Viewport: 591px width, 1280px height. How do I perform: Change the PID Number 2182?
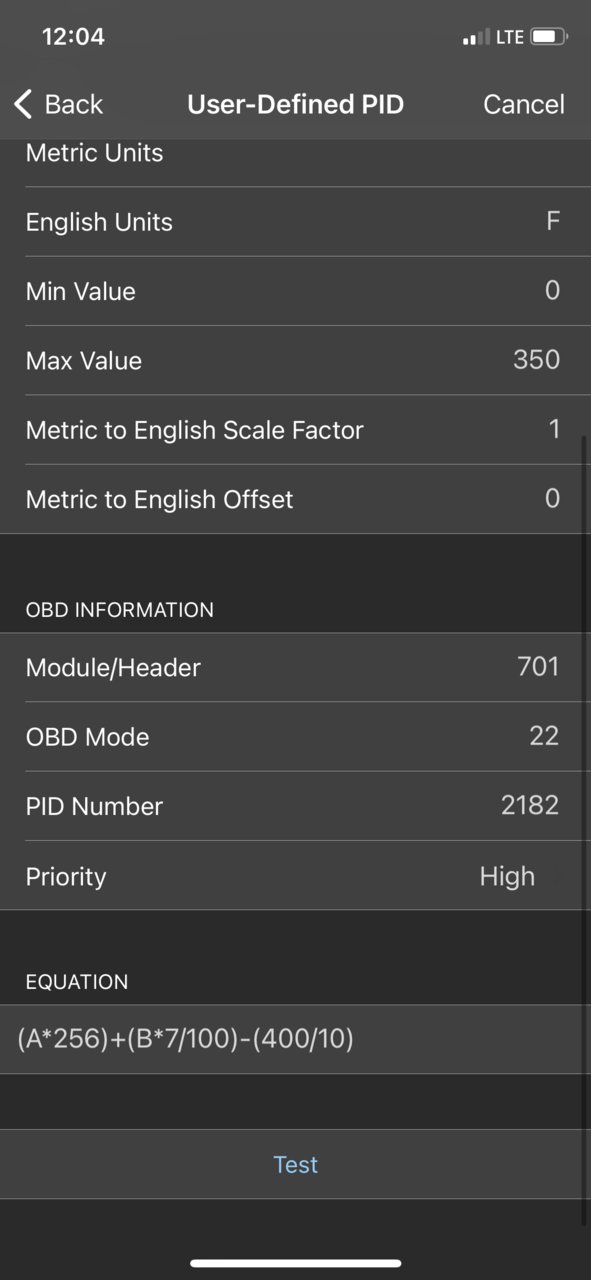(295, 806)
